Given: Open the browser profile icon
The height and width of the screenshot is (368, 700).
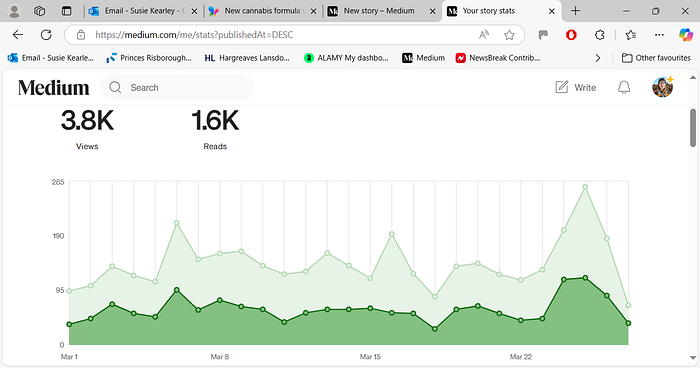Looking at the screenshot, I should point(14,11).
